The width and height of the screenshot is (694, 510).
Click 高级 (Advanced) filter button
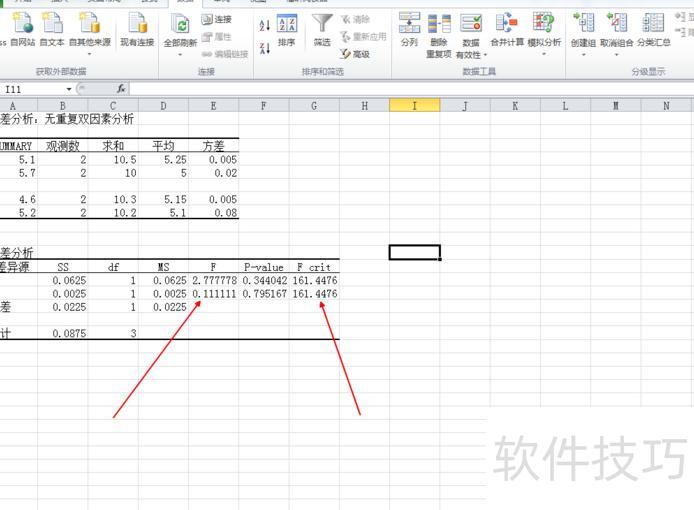pyautogui.click(x=355, y=54)
